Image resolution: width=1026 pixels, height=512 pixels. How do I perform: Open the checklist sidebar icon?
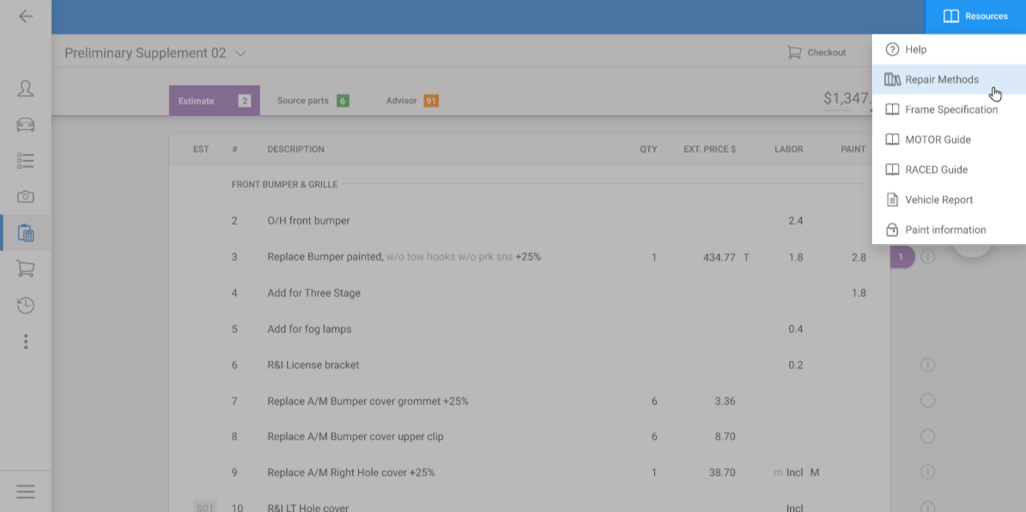click(26, 161)
